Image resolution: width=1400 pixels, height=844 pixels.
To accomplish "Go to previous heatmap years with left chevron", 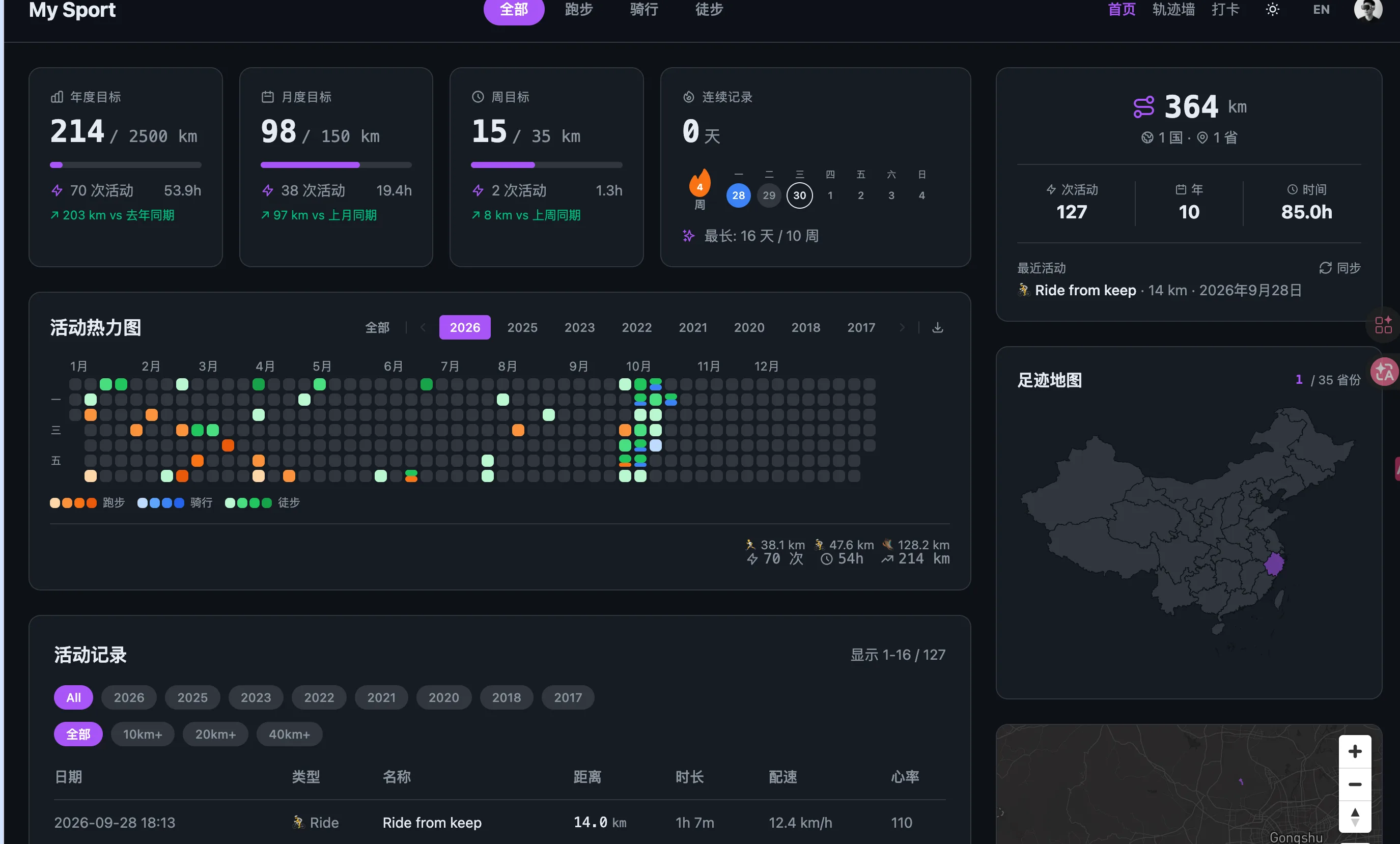I will click(x=423, y=328).
